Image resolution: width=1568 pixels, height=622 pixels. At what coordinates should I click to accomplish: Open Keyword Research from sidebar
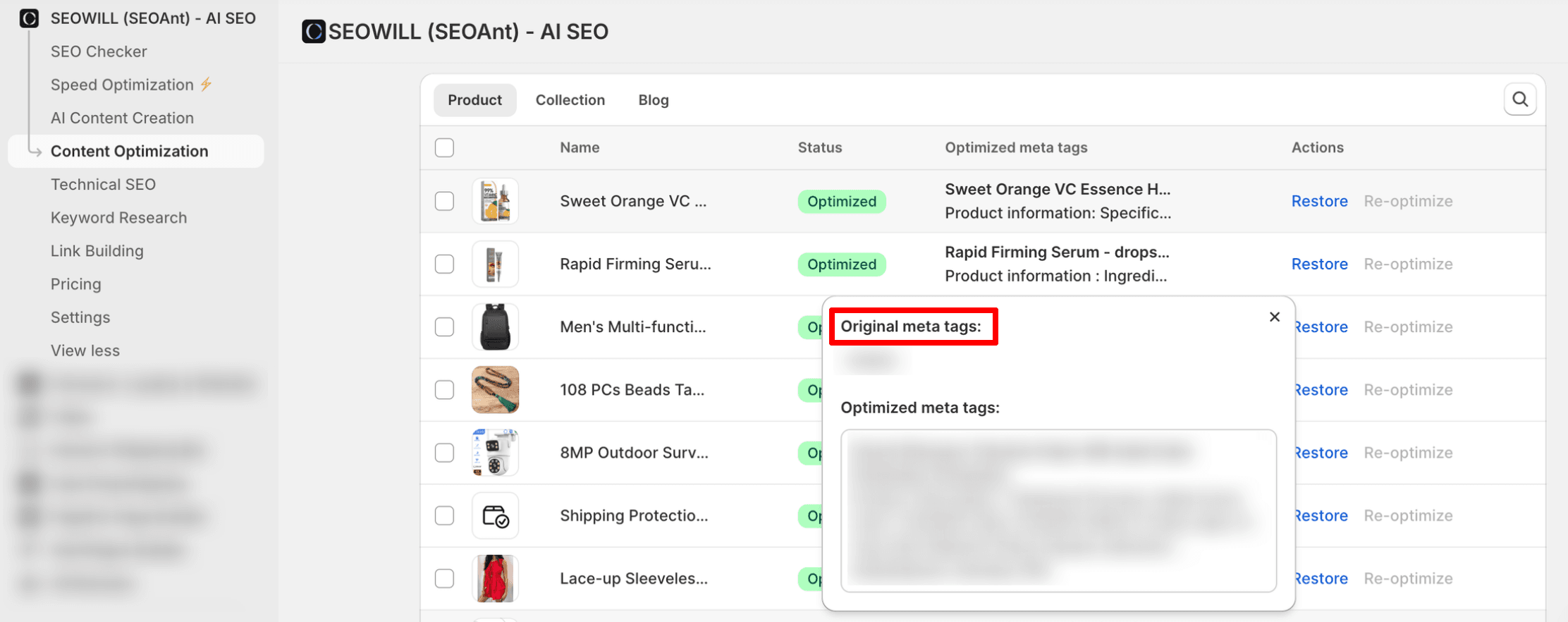118,218
